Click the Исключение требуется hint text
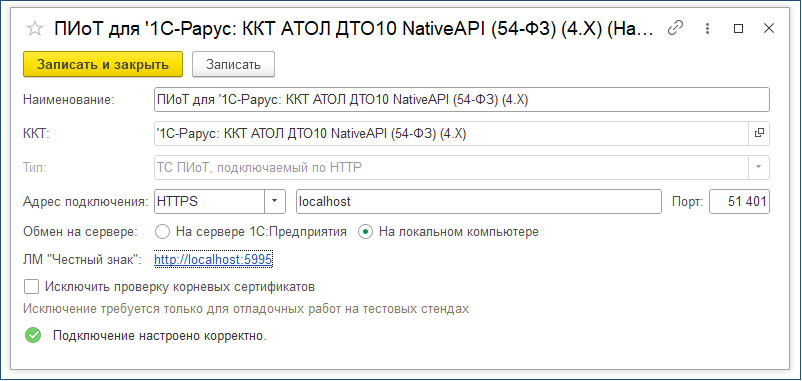This screenshot has height=381, width=802. (247, 309)
